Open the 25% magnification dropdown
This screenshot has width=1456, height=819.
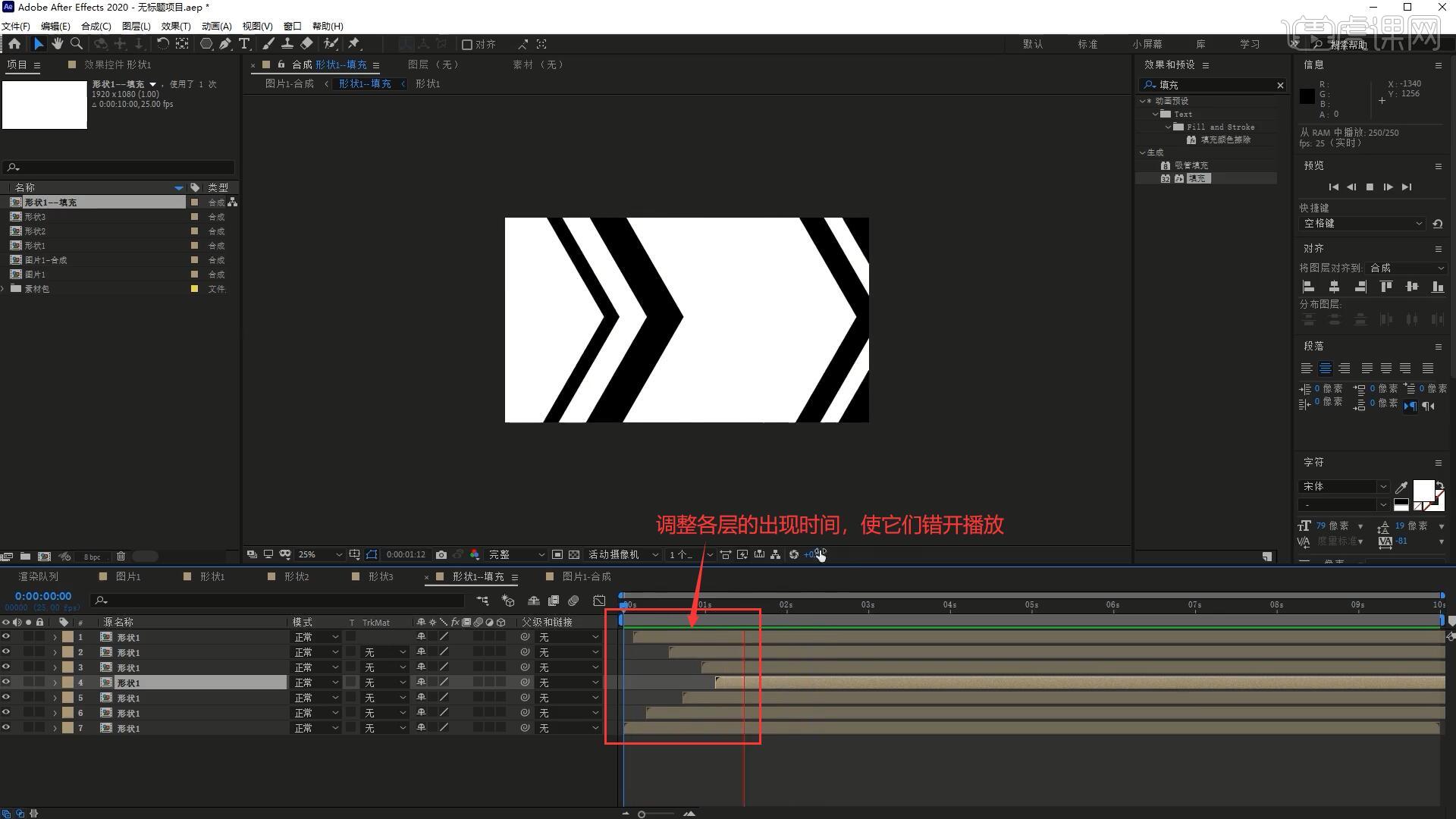click(320, 555)
